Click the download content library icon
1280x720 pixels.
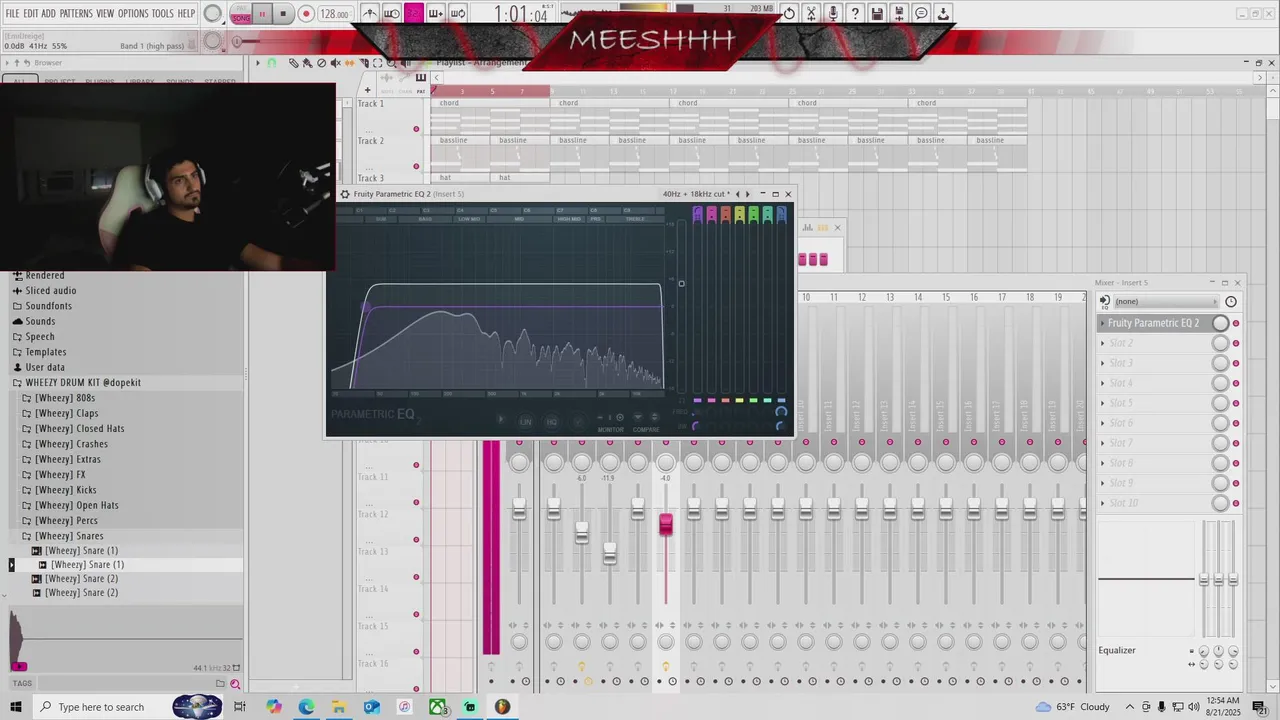point(943,13)
